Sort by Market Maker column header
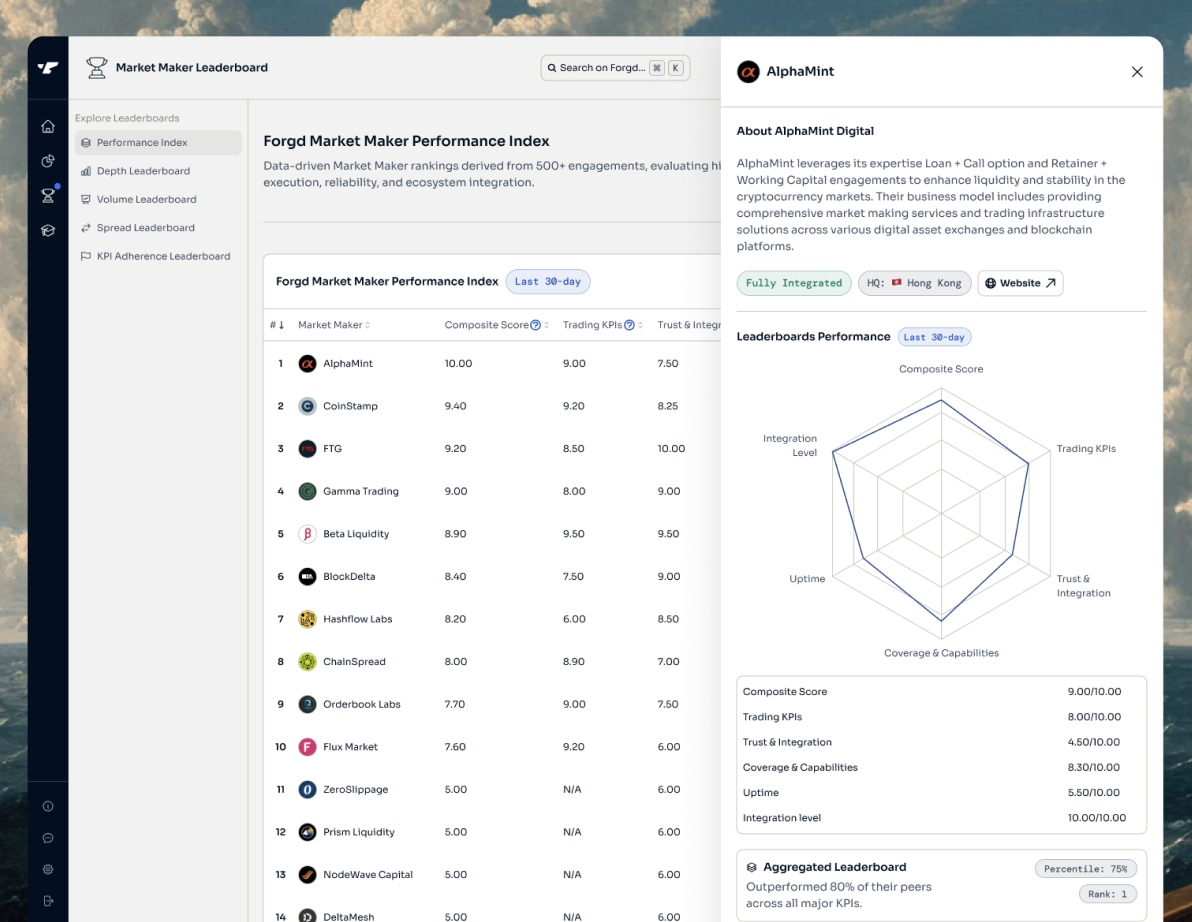Image resolution: width=1192 pixels, height=922 pixels. coord(334,325)
